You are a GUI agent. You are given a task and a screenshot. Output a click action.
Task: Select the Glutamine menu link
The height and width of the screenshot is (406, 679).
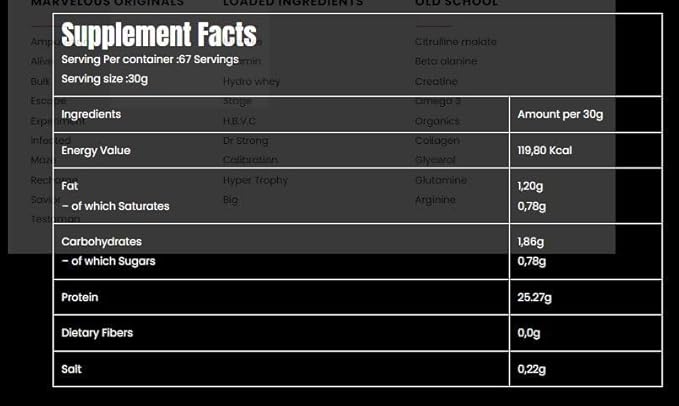441,180
